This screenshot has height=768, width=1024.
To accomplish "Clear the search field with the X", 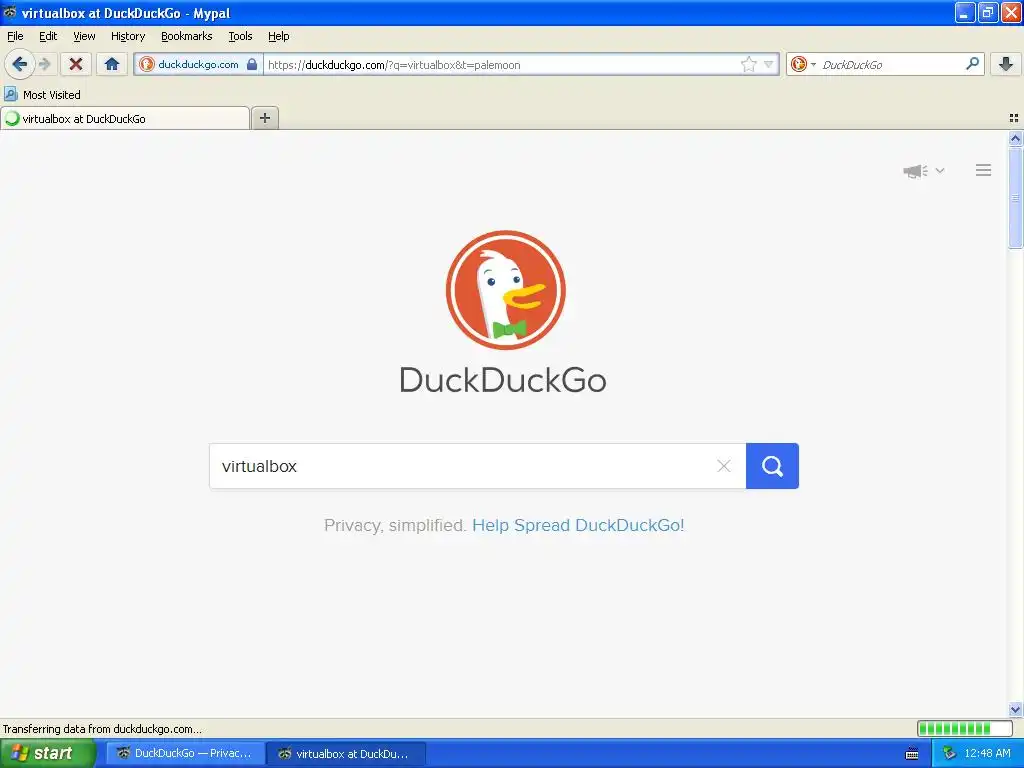I will (724, 466).
